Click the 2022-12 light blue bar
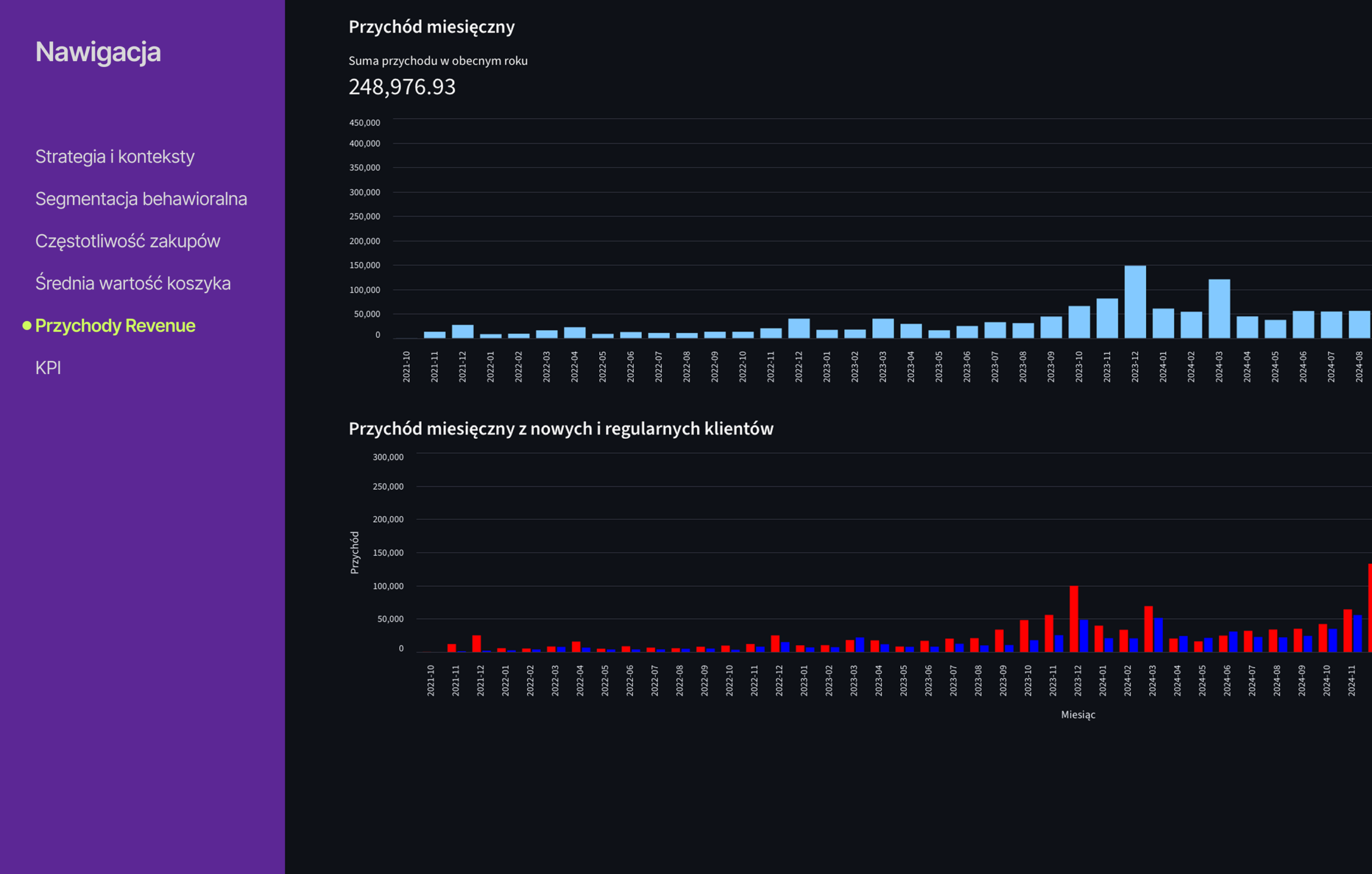 tap(799, 328)
